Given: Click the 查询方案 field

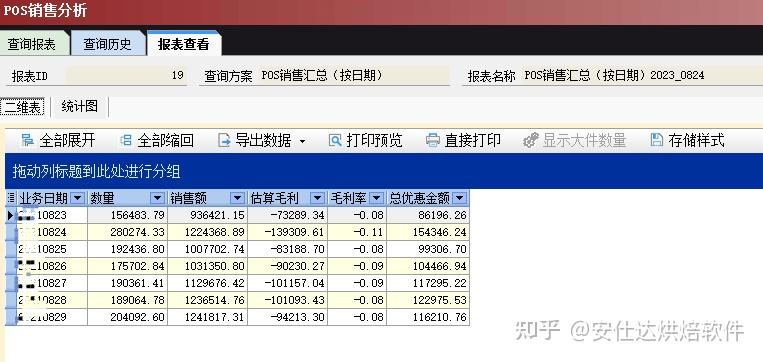Looking at the screenshot, I should tap(354, 75).
